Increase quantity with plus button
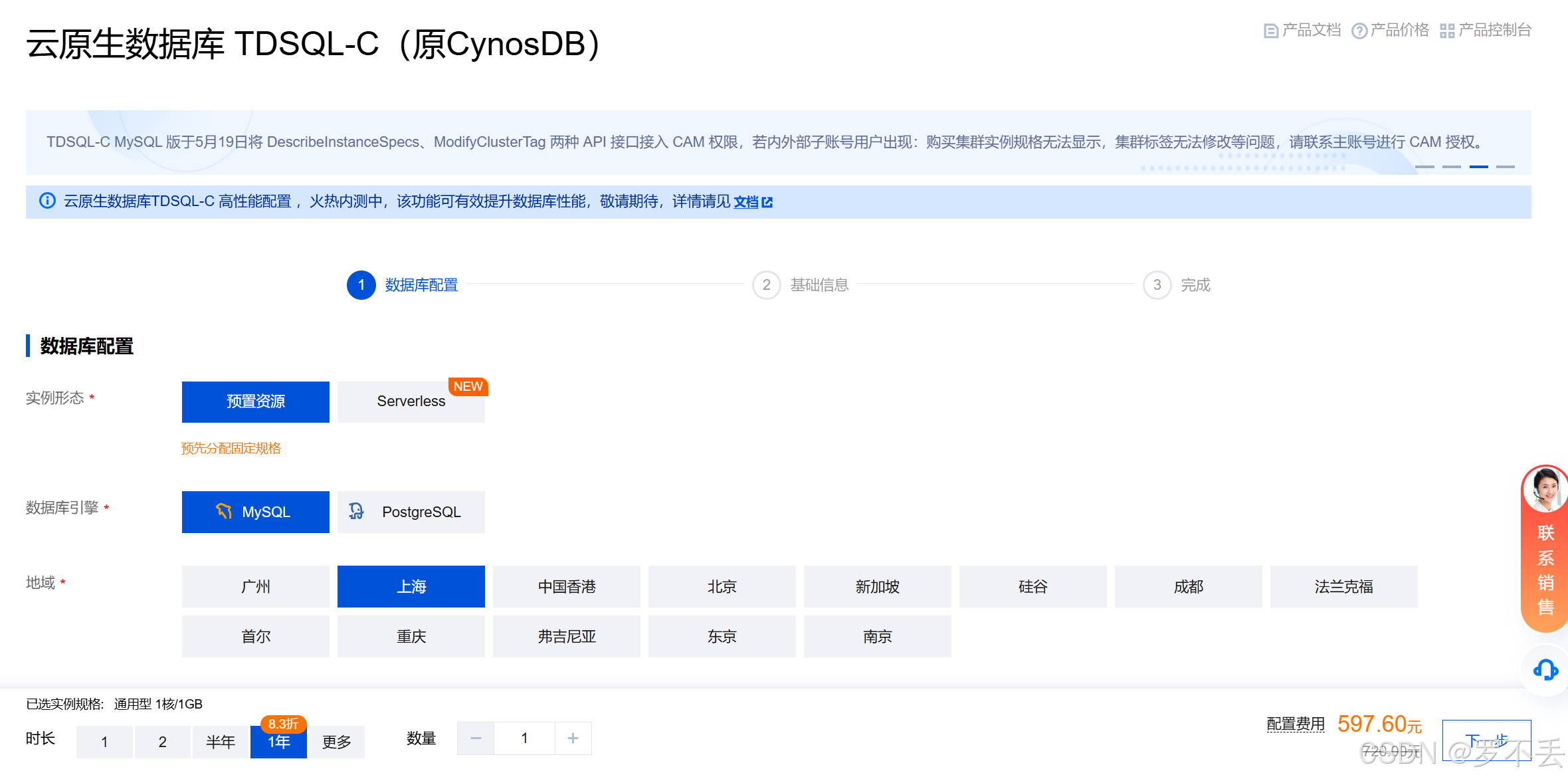The width and height of the screenshot is (1568, 779). 573,738
